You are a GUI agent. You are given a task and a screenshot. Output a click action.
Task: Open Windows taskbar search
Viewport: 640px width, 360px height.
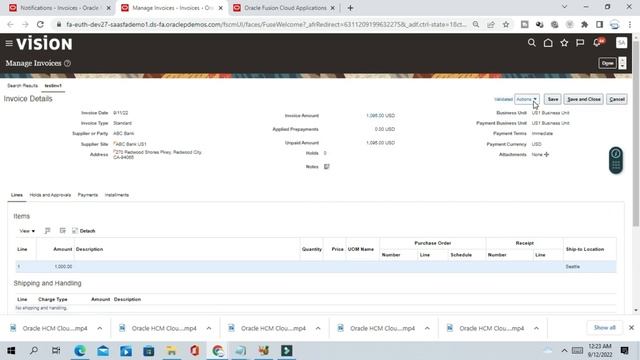[x=34, y=351]
